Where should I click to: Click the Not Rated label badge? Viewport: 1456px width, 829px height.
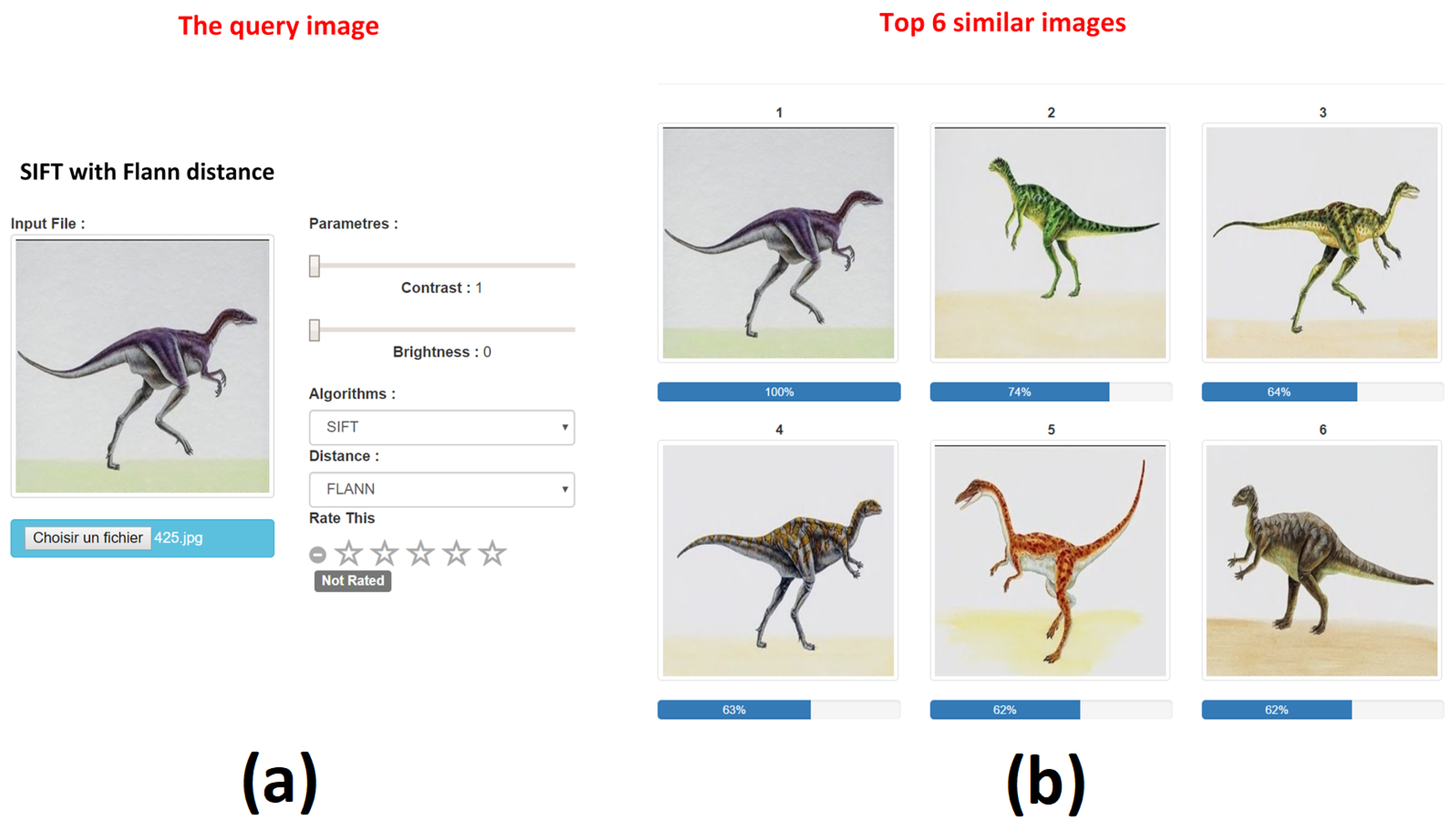tap(352, 581)
